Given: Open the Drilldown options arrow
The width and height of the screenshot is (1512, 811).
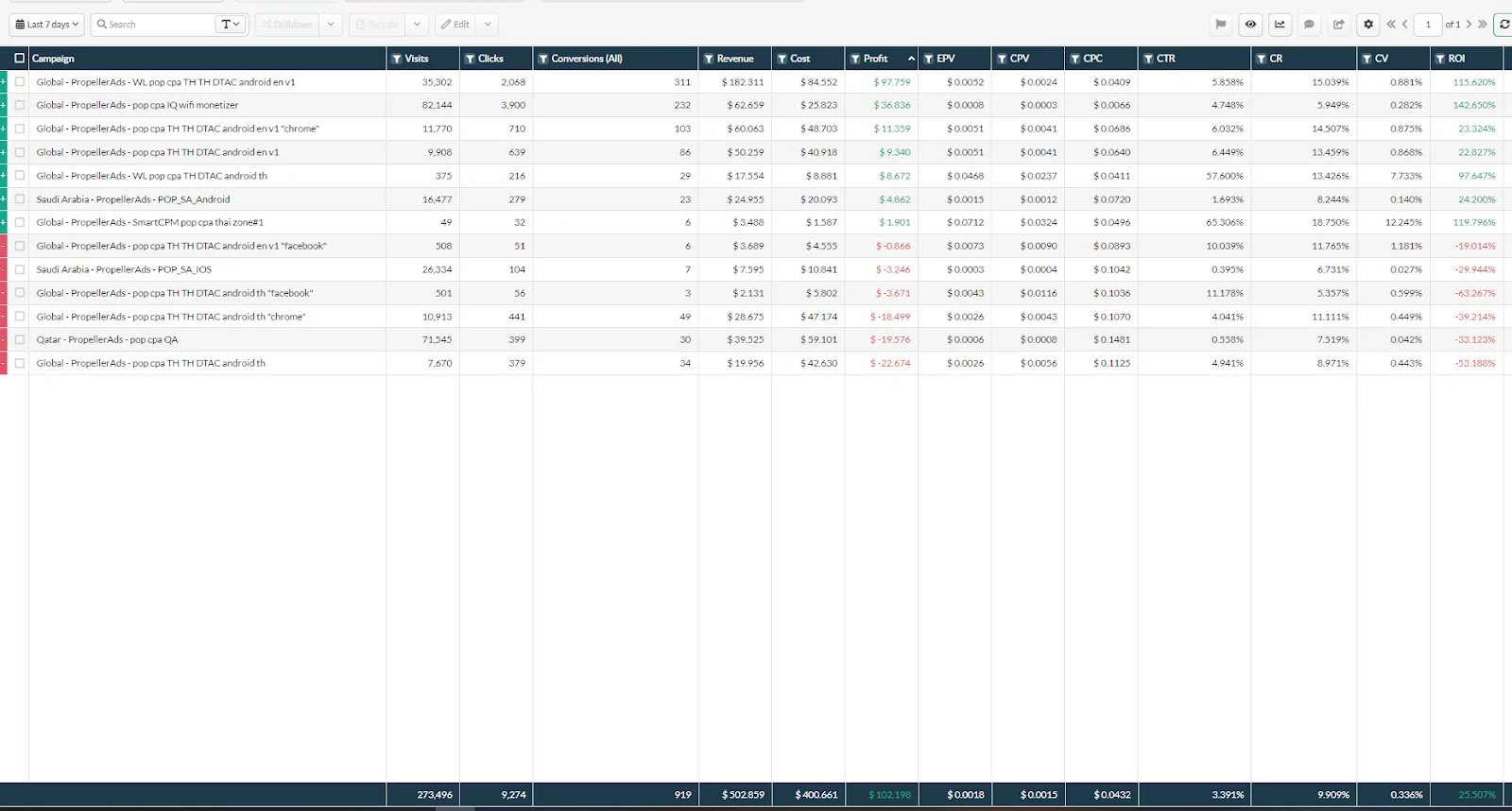Looking at the screenshot, I should click(331, 25).
